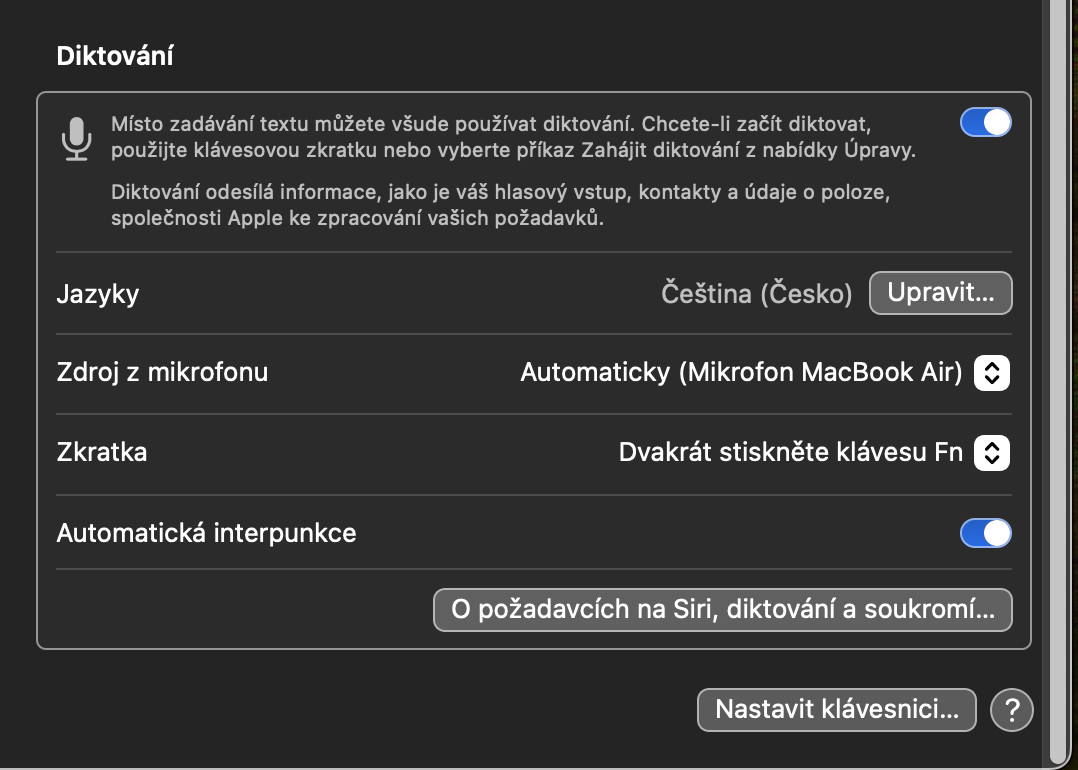Expand the Zkratka shortcut selection menu
1078x770 pixels.
tap(790, 453)
